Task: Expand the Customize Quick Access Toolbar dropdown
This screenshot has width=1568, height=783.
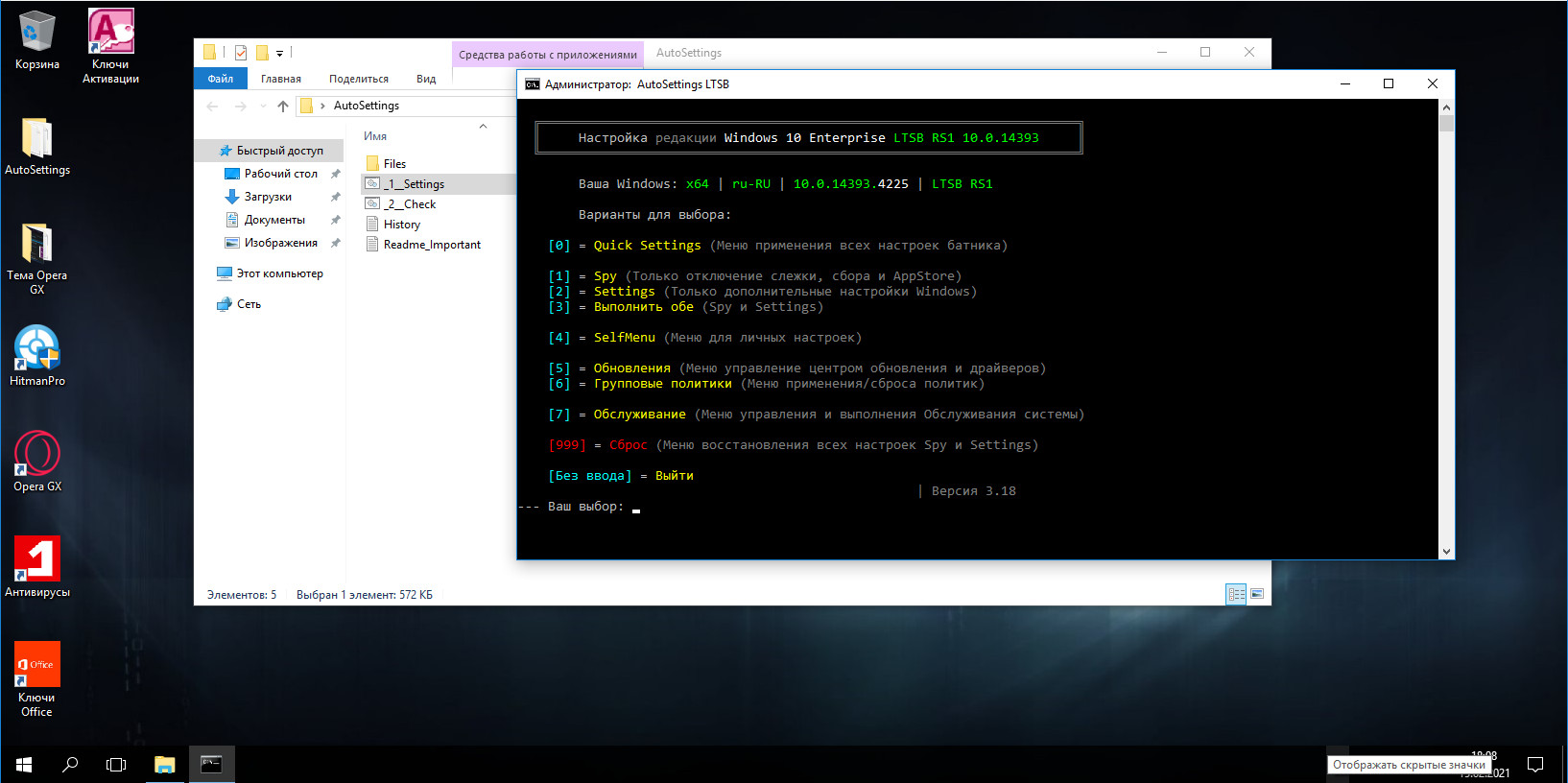Action: (280, 53)
